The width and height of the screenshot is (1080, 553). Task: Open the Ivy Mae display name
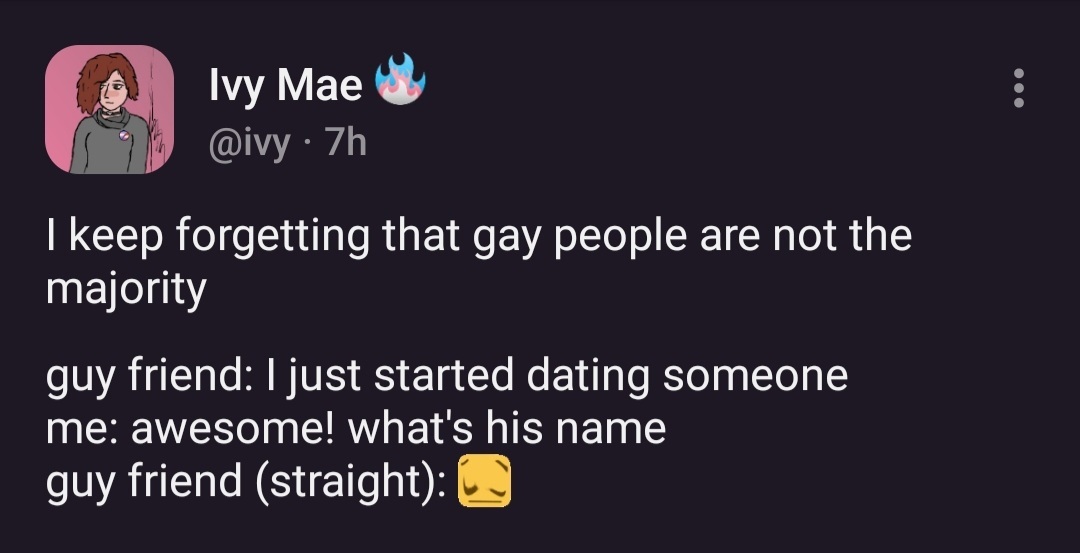286,85
